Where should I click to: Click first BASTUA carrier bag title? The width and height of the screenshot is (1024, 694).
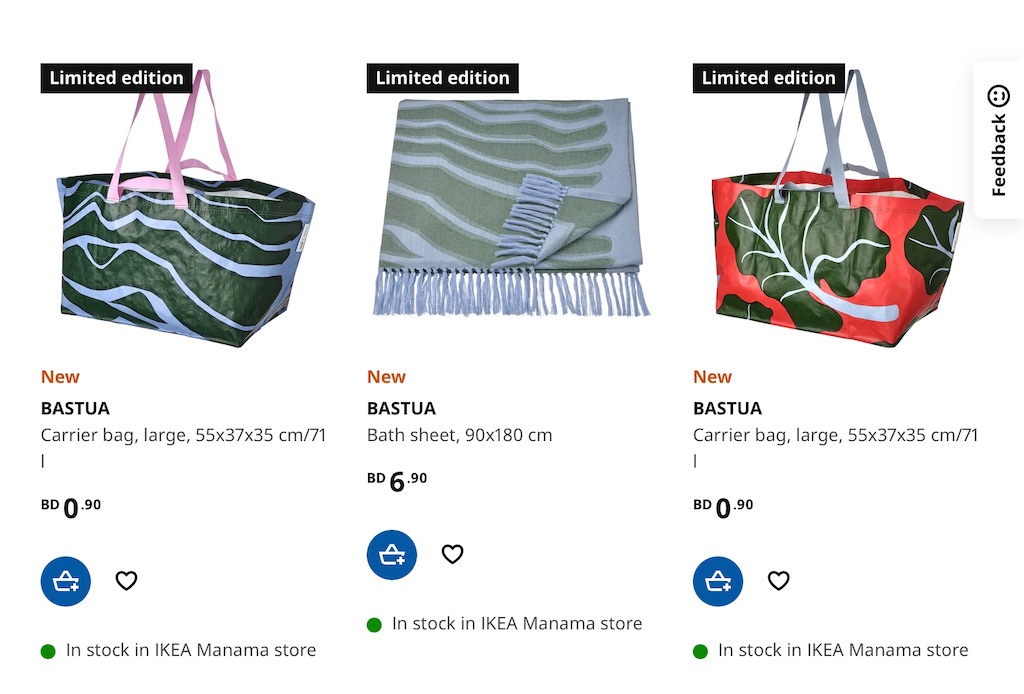pyautogui.click(x=75, y=408)
